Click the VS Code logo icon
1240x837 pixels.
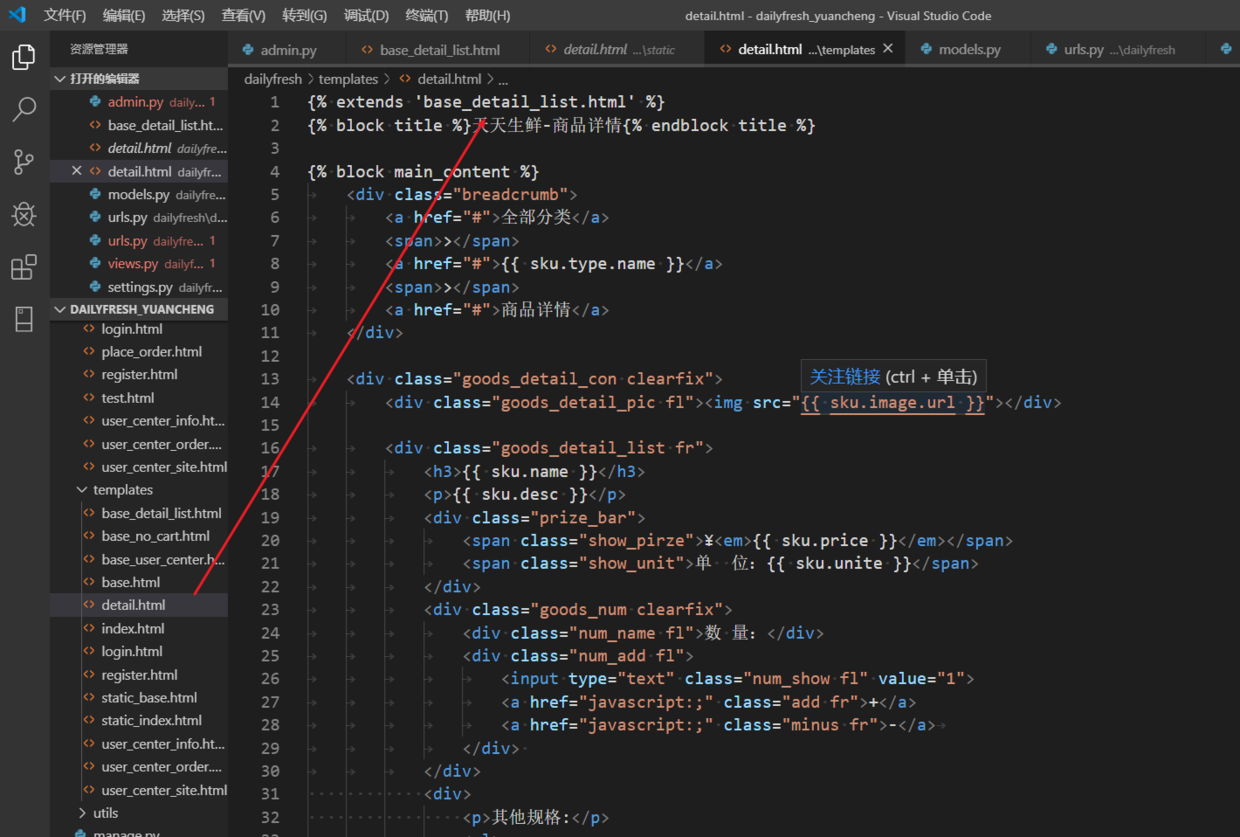click(17, 15)
